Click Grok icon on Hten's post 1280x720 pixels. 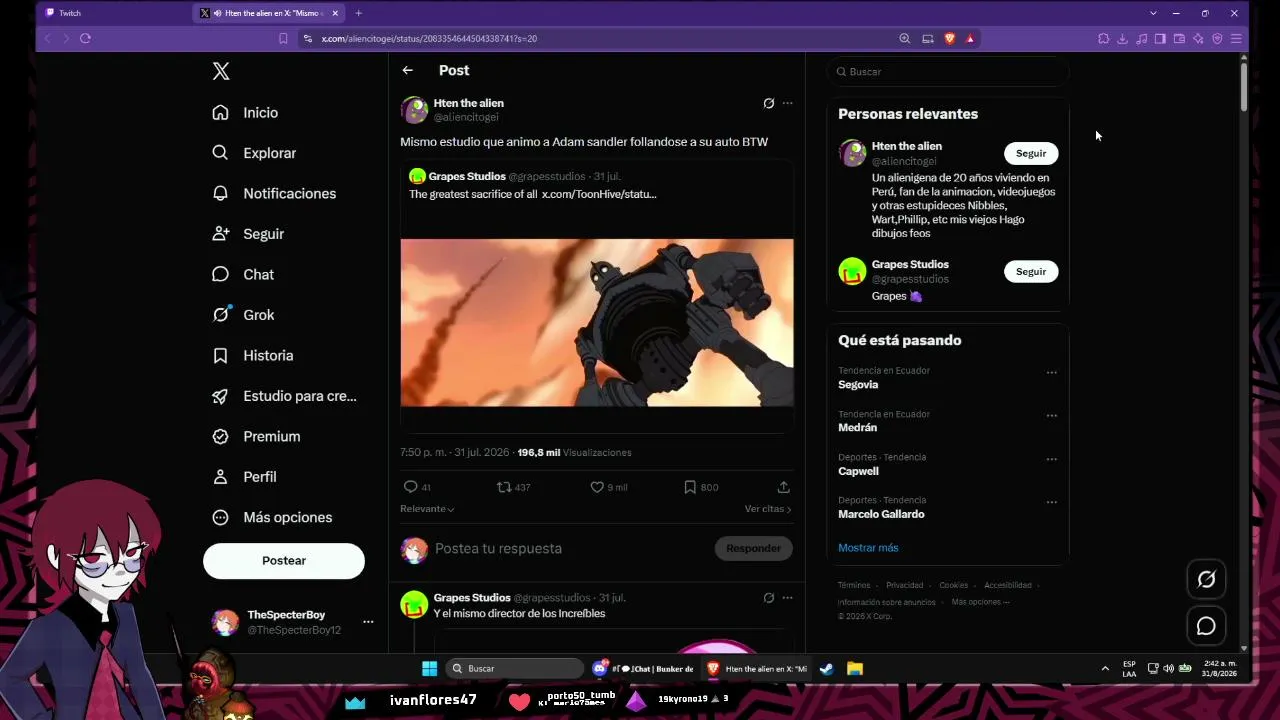[768, 103]
